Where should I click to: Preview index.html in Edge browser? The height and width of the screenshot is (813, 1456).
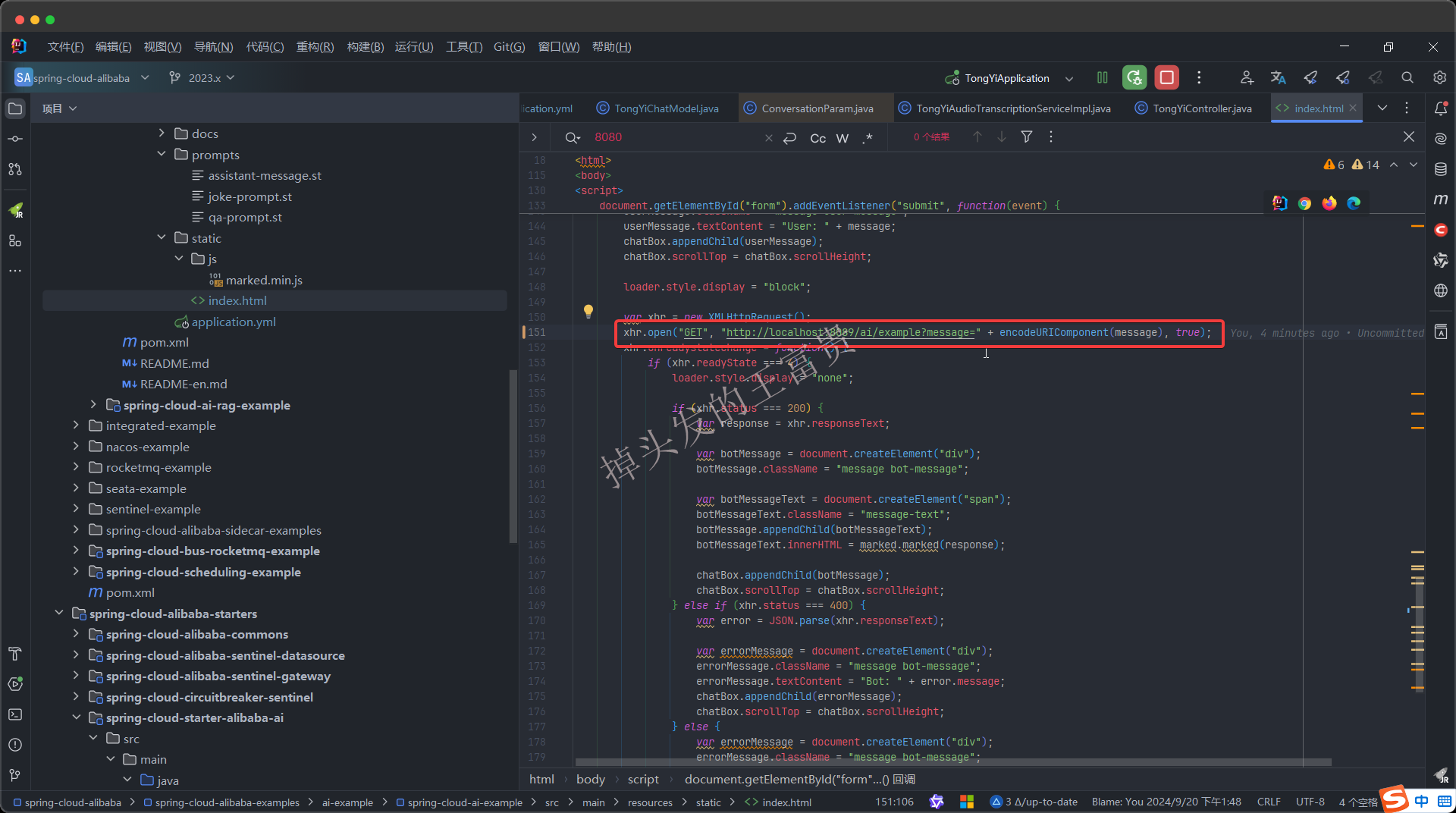1354,203
